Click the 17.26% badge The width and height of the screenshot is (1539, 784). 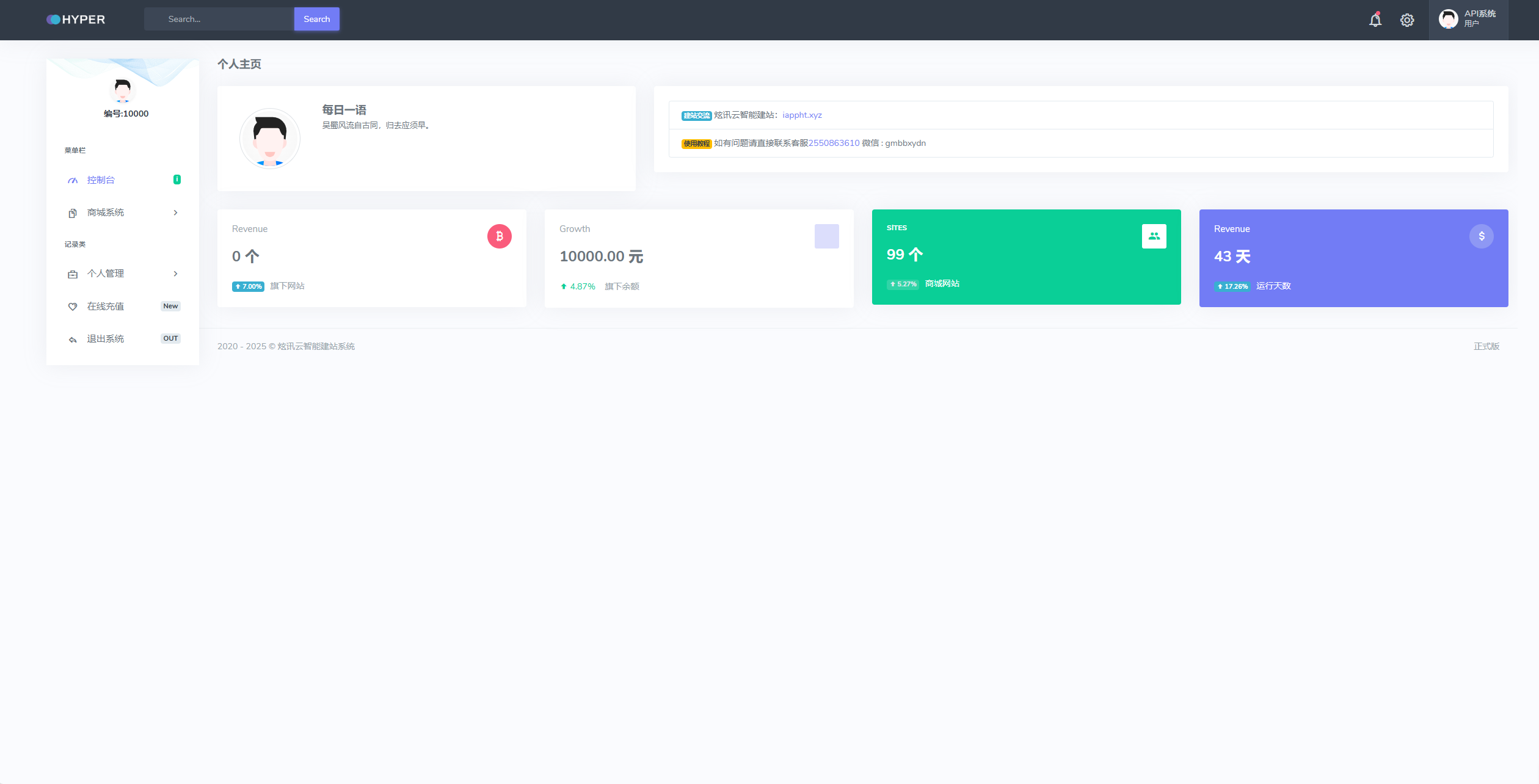click(x=1232, y=287)
